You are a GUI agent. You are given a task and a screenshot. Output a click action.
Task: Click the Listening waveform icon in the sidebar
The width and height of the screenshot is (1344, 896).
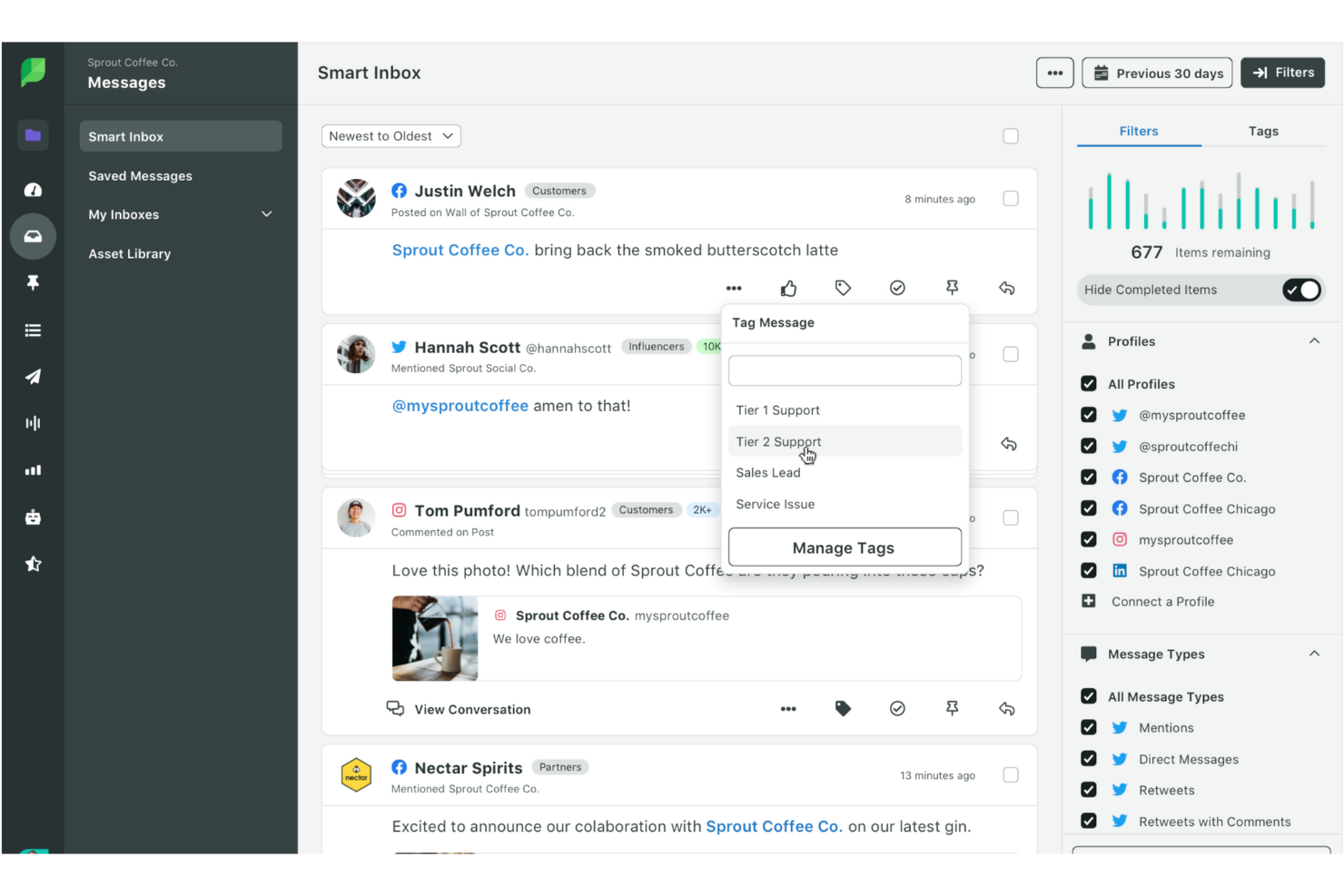pyautogui.click(x=33, y=422)
